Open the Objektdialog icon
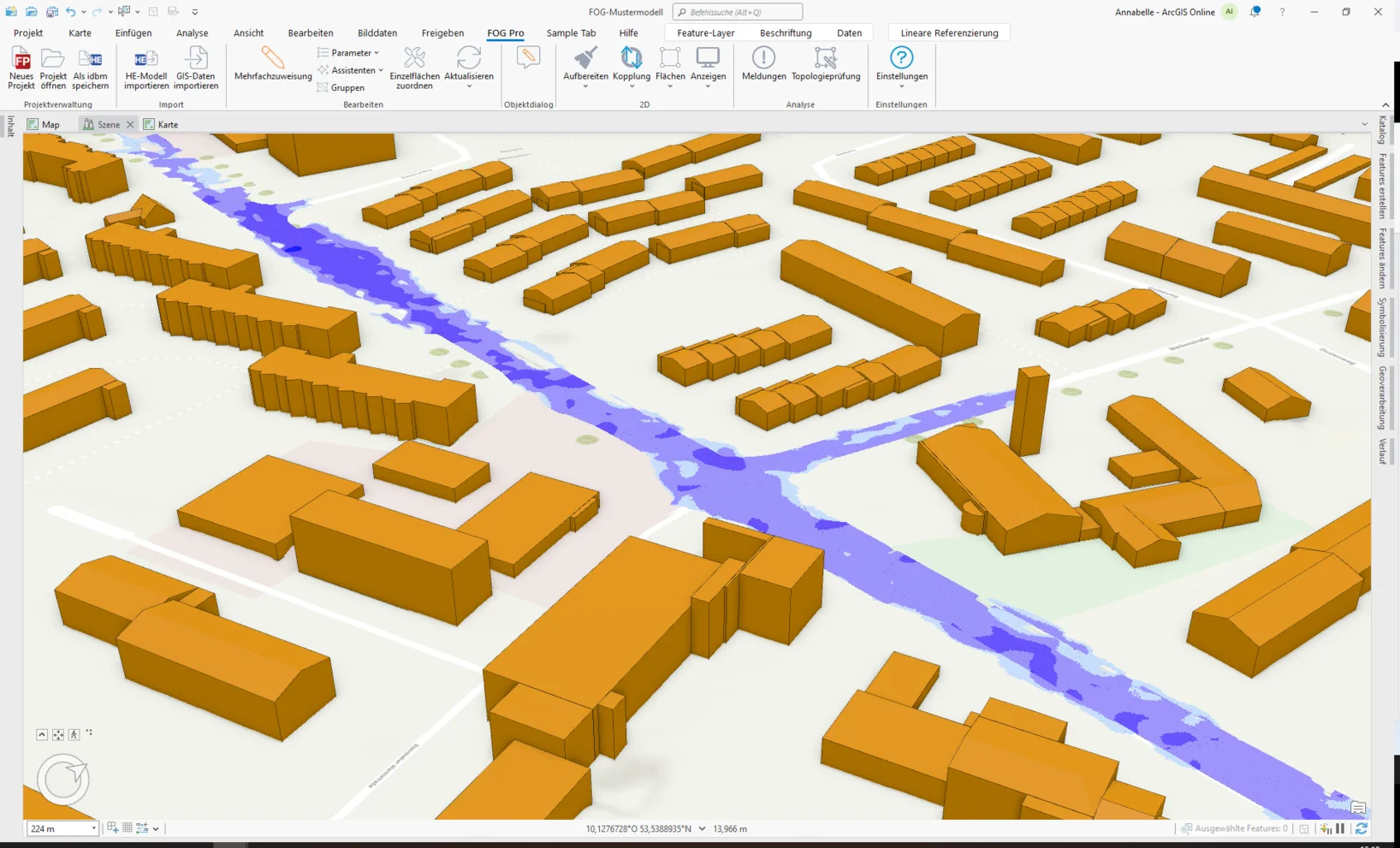Image resolution: width=1400 pixels, height=848 pixels. [x=528, y=57]
